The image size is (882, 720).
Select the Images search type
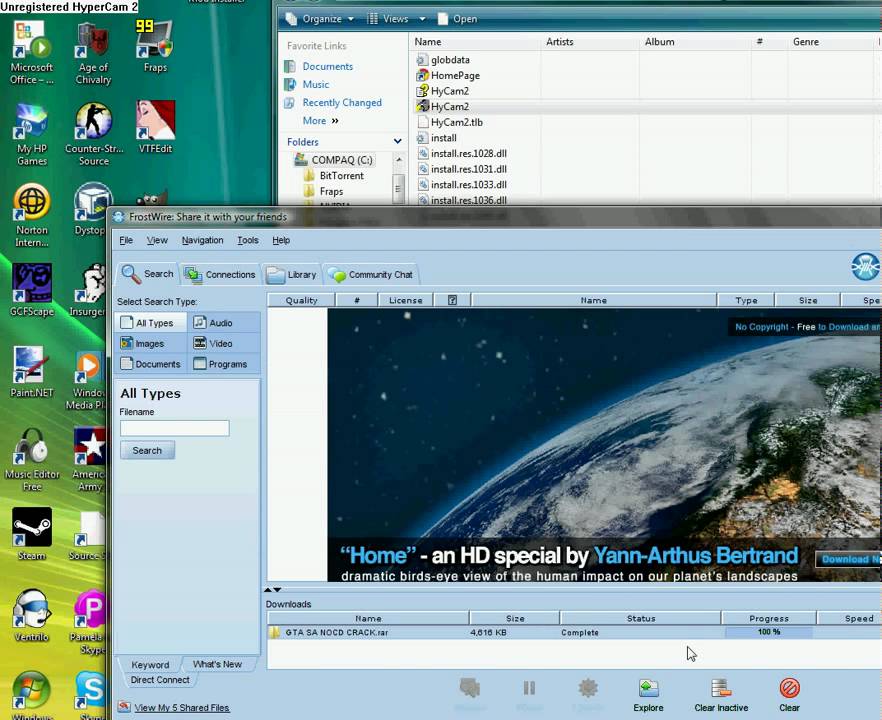tap(152, 343)
